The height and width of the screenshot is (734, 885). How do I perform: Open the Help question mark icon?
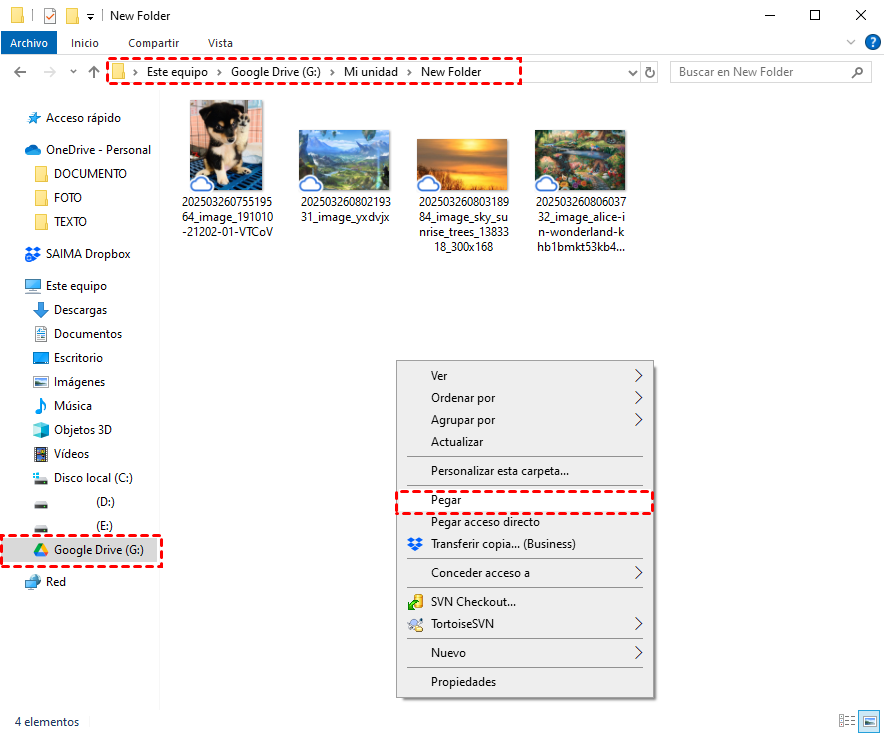873,42
